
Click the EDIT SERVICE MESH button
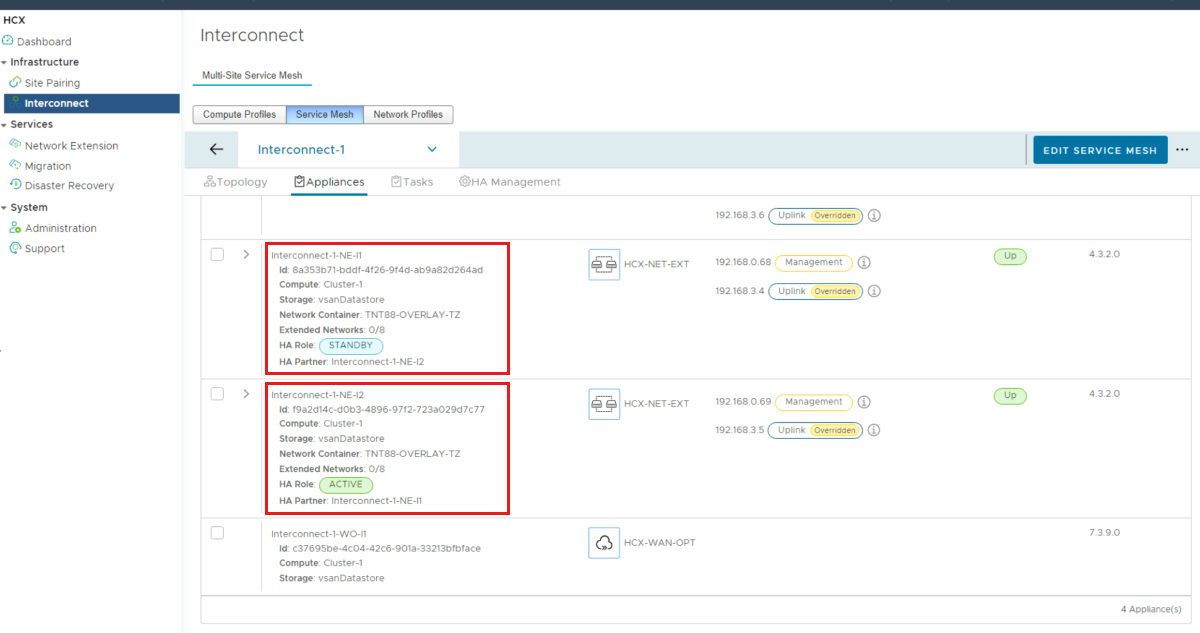[x=1100, y=150]
